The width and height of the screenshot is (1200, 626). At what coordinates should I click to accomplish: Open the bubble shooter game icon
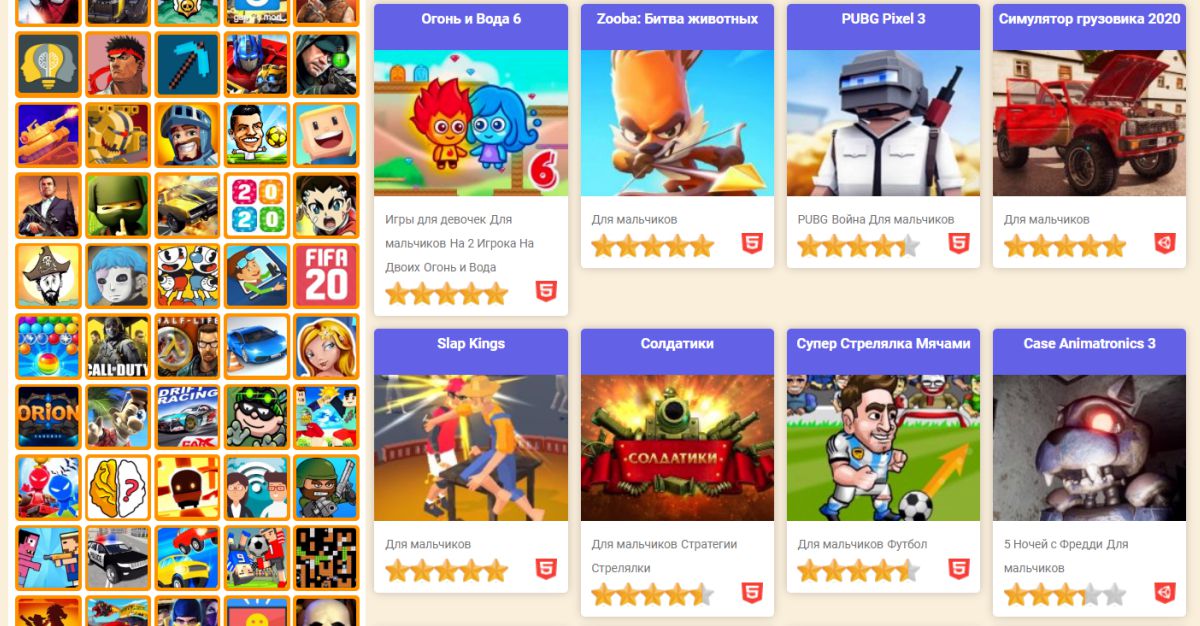48,346
